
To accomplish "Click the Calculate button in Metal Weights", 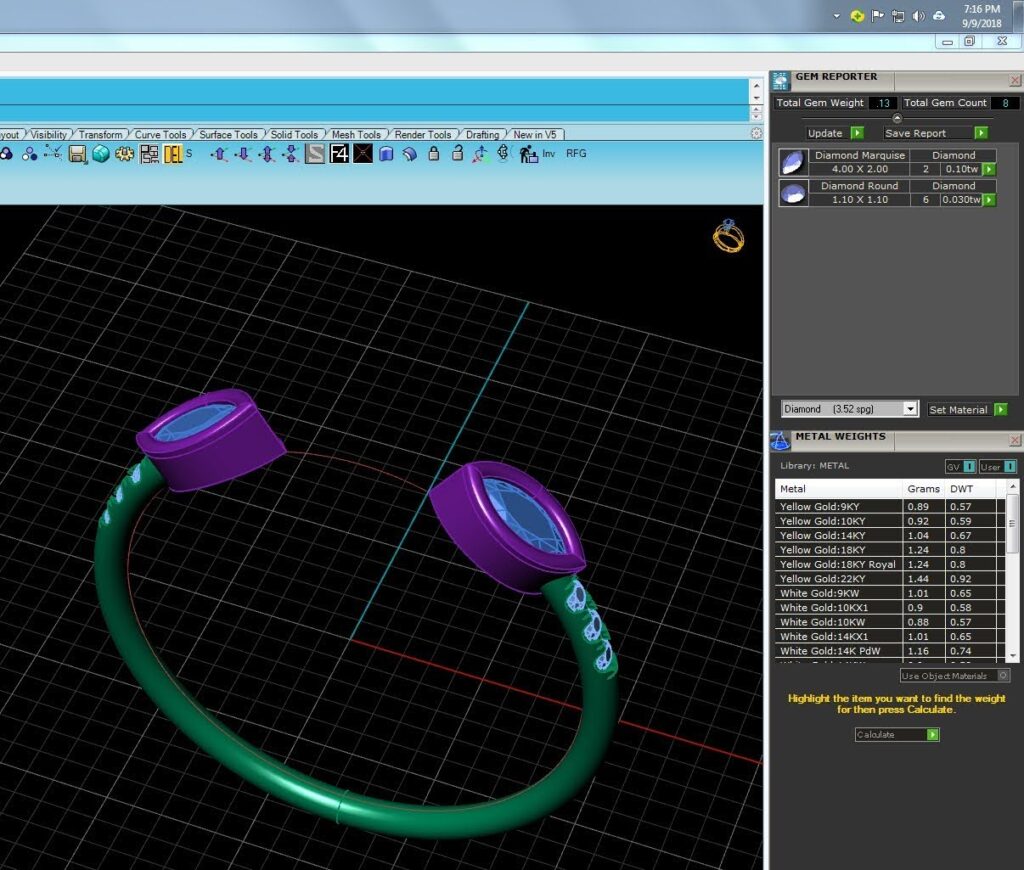I will 897,735.
